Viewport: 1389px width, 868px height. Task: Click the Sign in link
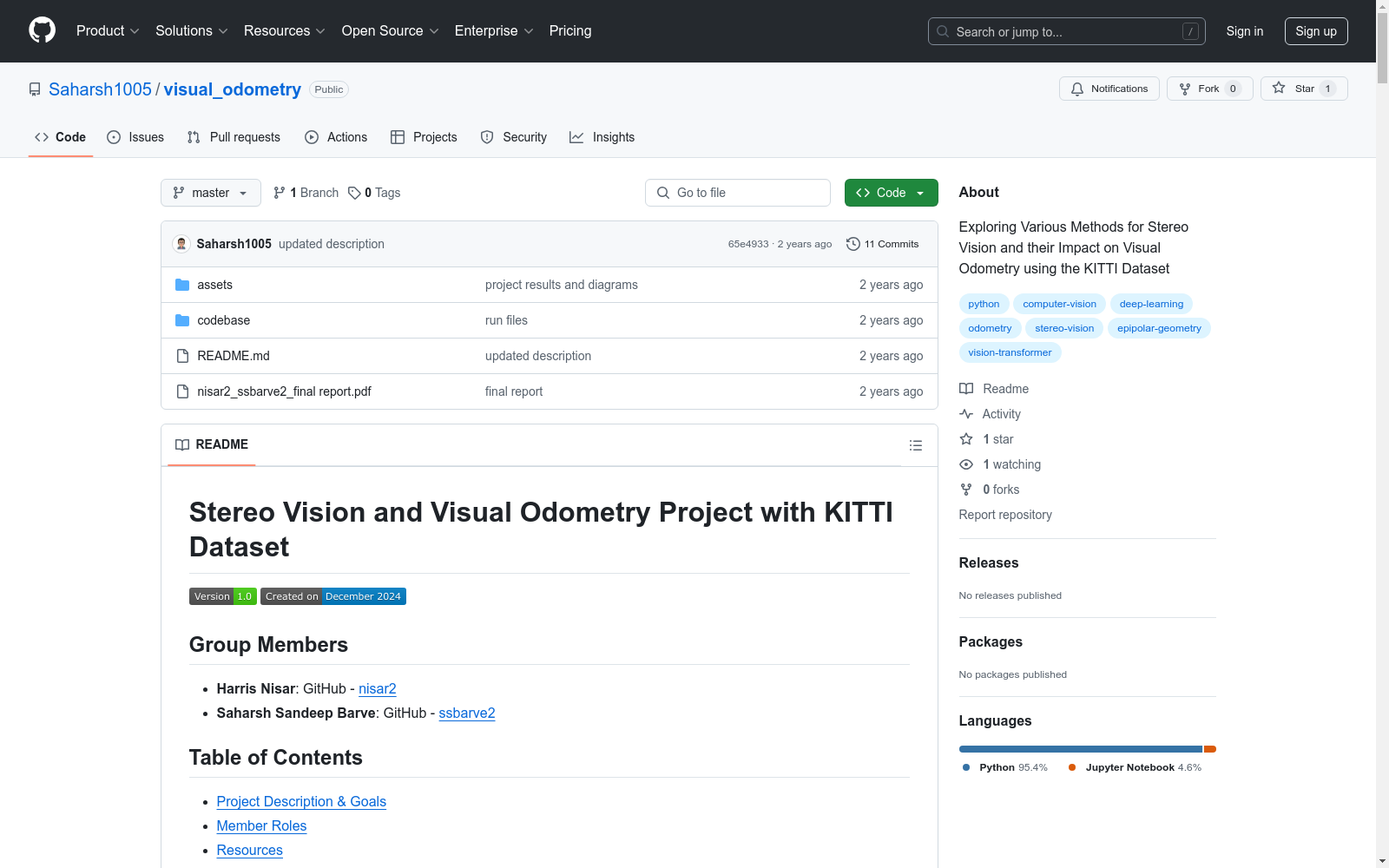point(1245,31)
